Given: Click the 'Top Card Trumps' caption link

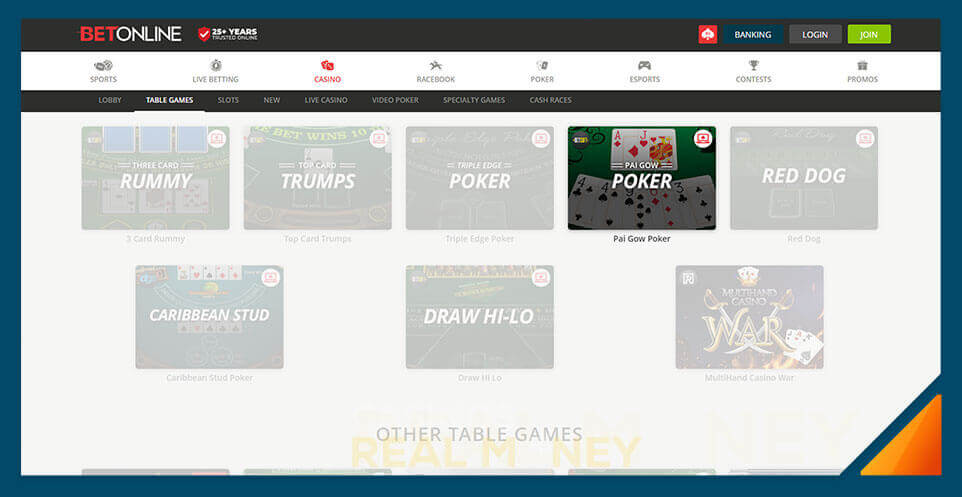Looking at the screenshot, I should point(317,239).
